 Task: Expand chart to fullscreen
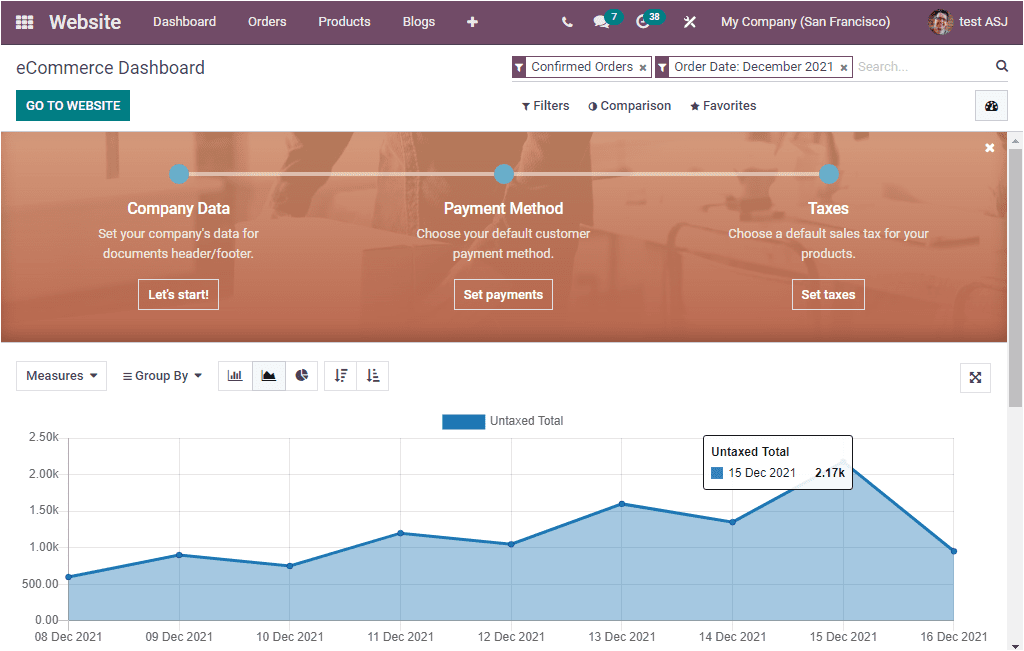pos(975,378)
